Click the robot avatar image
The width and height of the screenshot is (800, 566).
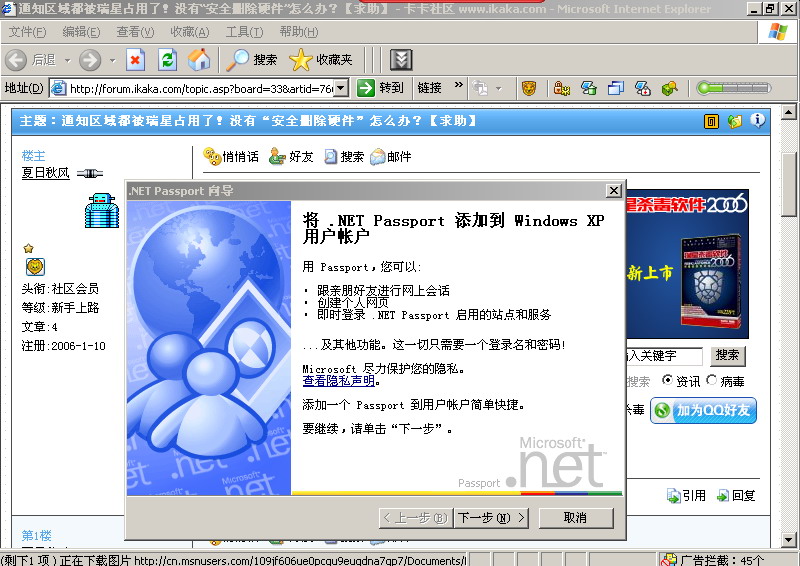click(102, 210)
